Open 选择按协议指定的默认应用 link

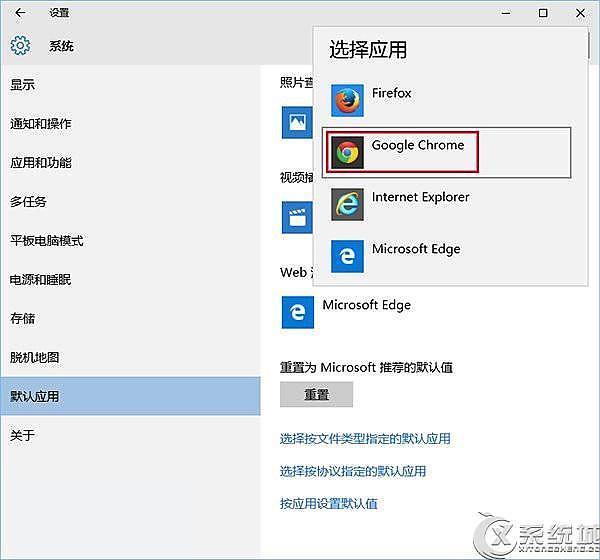(353, 471)
